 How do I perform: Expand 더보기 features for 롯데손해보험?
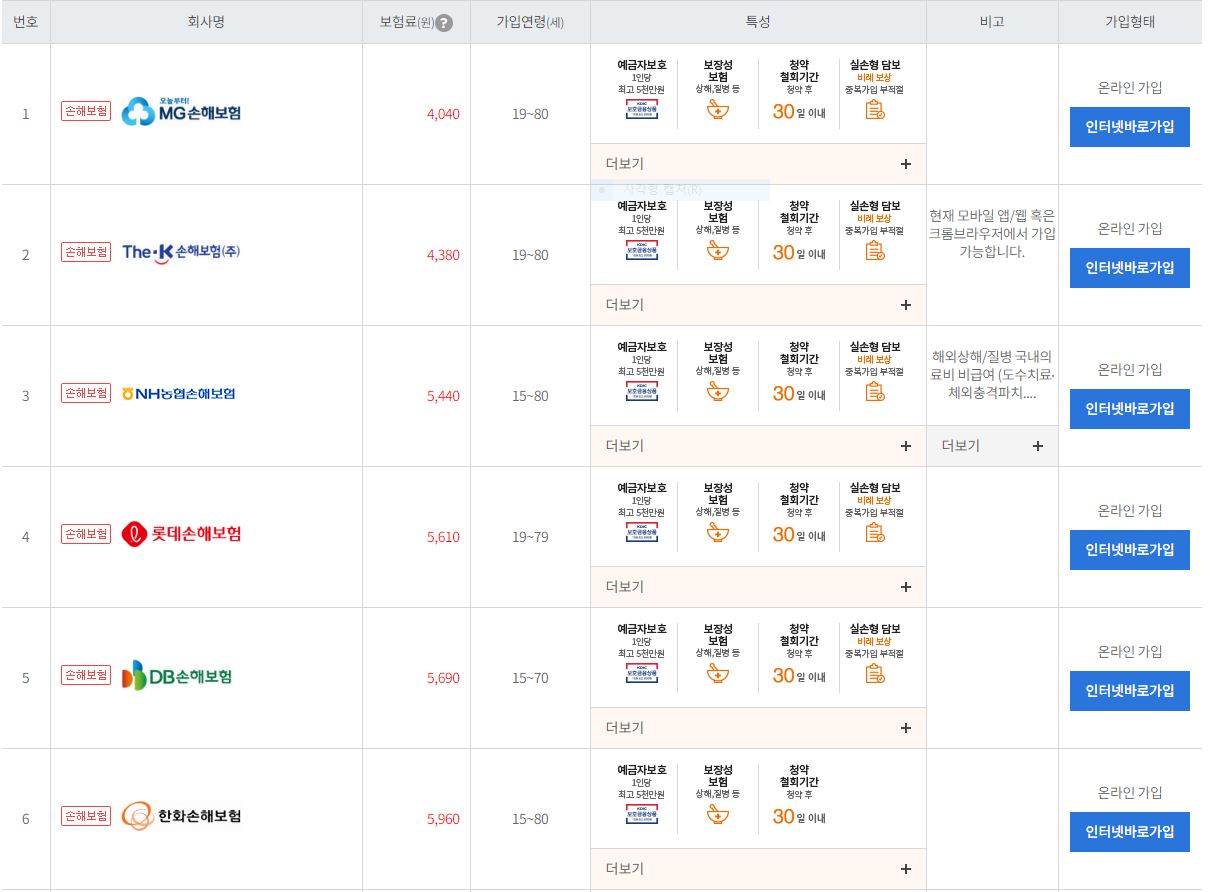click(758, 587)
